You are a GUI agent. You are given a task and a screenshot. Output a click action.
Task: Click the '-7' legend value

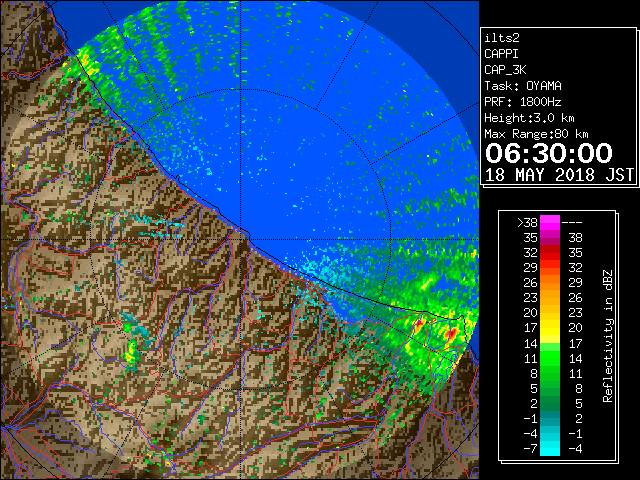[530, 449]
